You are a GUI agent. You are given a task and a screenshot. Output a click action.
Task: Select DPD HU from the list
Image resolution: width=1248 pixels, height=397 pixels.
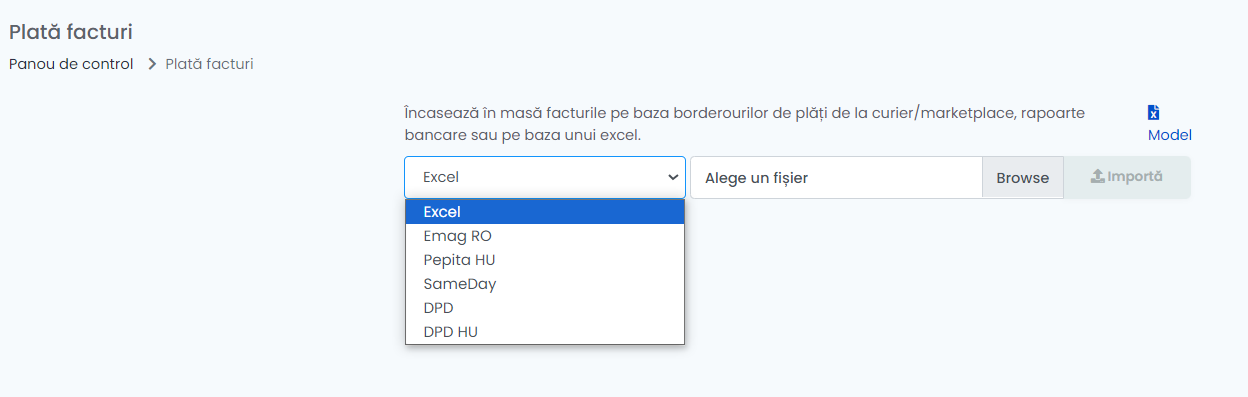coord(545,332)
